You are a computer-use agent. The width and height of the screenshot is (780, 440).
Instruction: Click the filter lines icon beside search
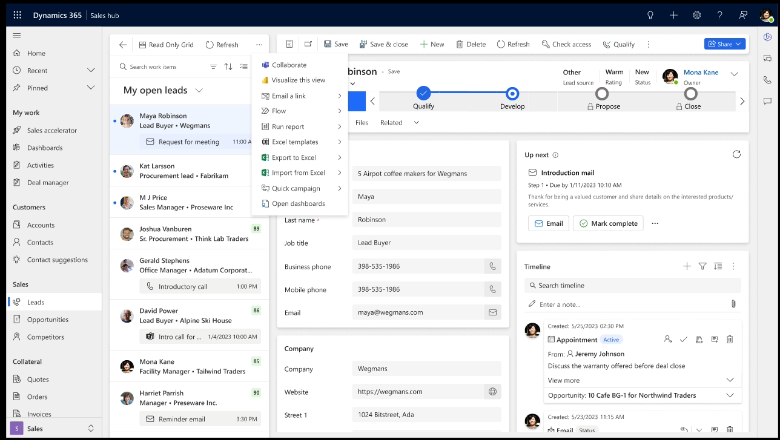click(x=213, y=66)
